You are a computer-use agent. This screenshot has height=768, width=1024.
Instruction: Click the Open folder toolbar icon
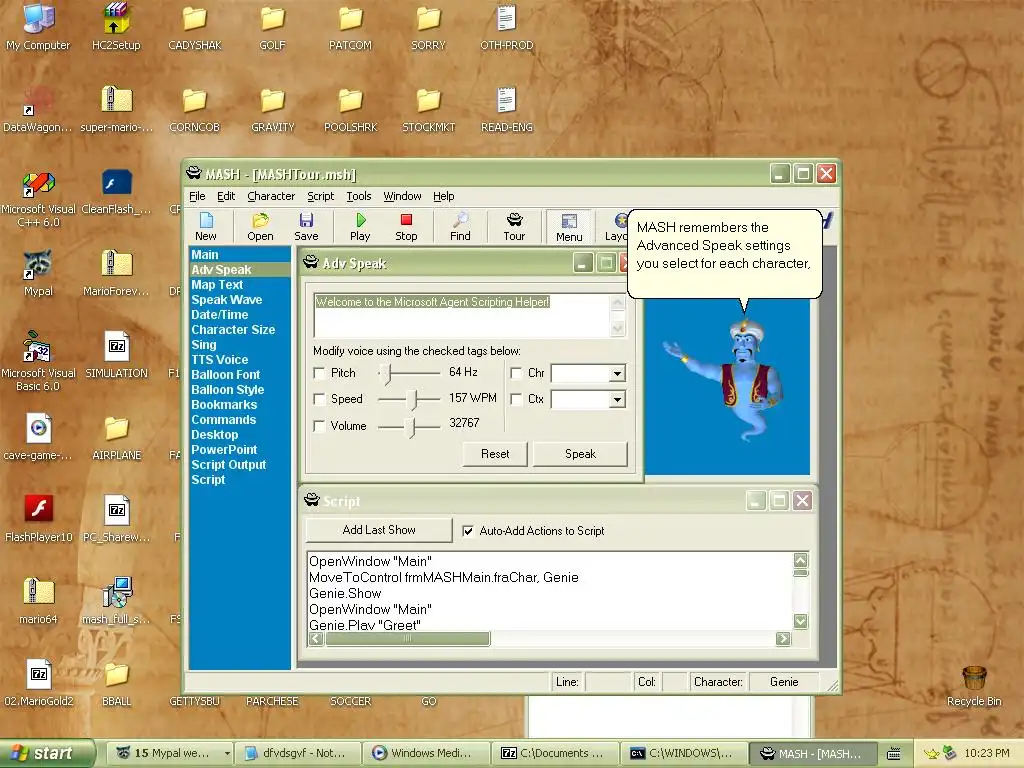[x=261, y=227]
